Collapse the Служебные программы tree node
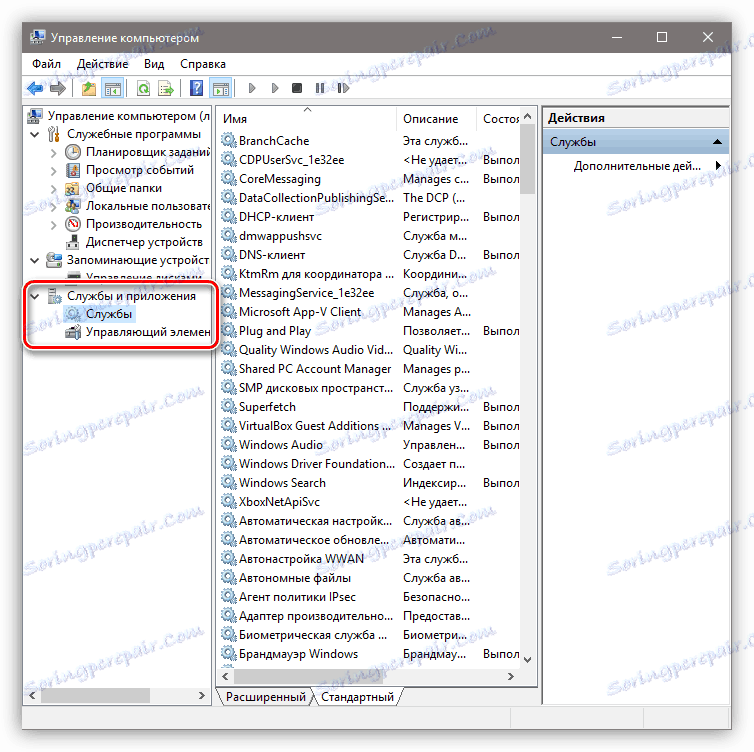This screenshot has width=754, height=752. [x=35, y=134]
